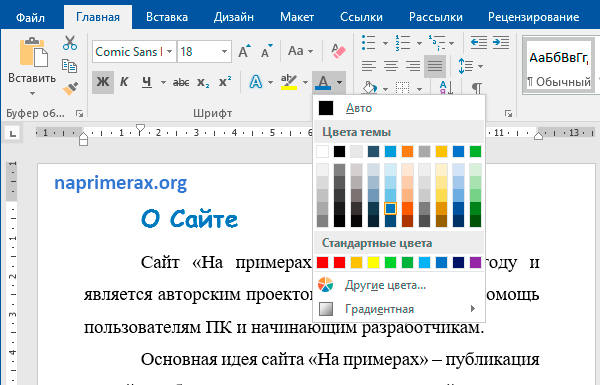Toggle underline Ч formatting
600x385 pixels.
click(147, 82)
